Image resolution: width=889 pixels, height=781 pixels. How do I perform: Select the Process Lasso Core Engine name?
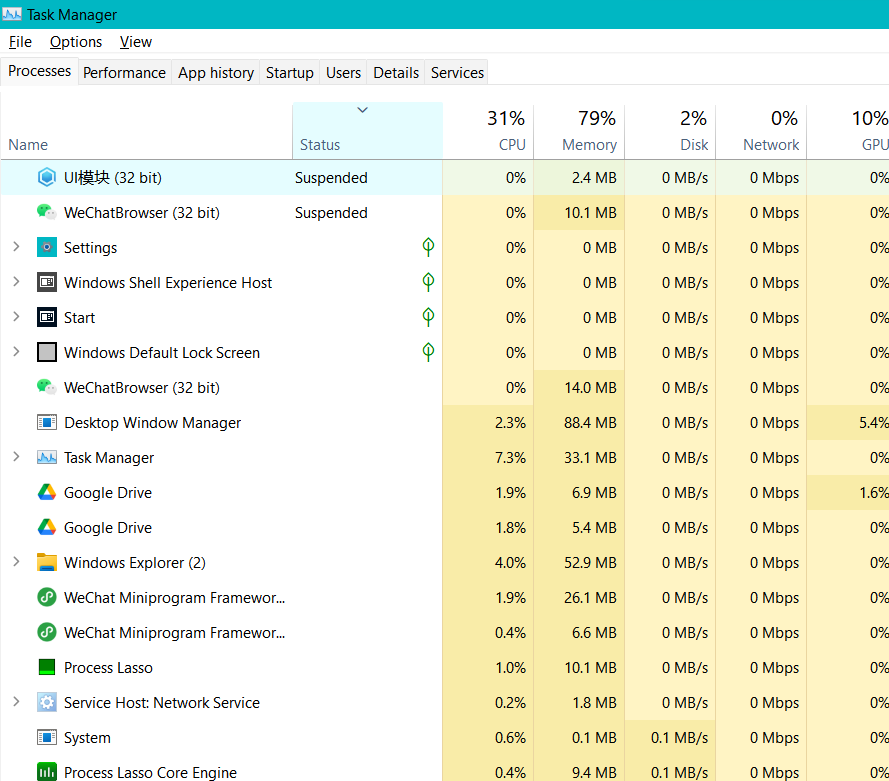pyautogui.click(x=150, y=772)
